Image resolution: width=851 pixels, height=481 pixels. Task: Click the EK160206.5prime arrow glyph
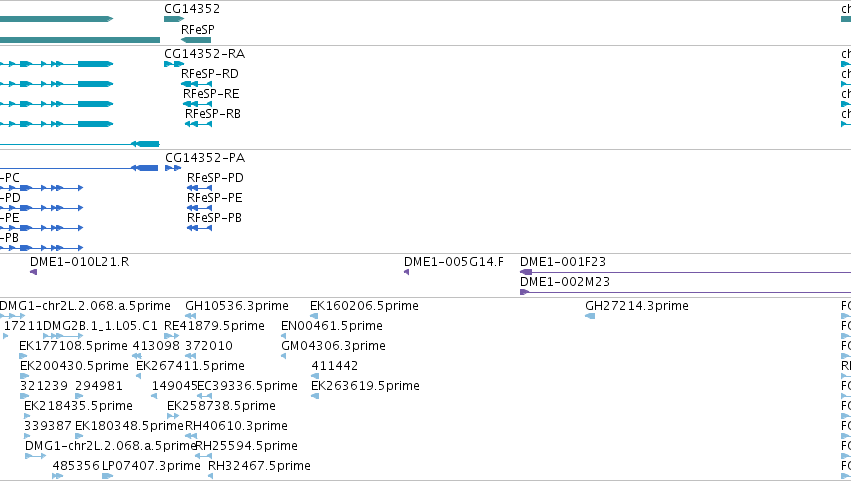(314, 317)
